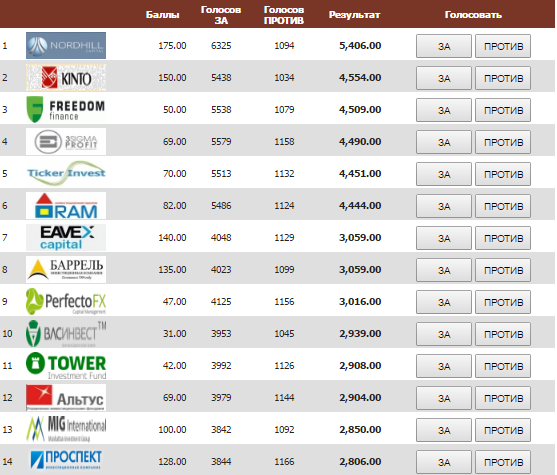This screenshot has height=475, width=557.
Task: Vote ЗА for Nordhill Capital
Action: [444, 46]
